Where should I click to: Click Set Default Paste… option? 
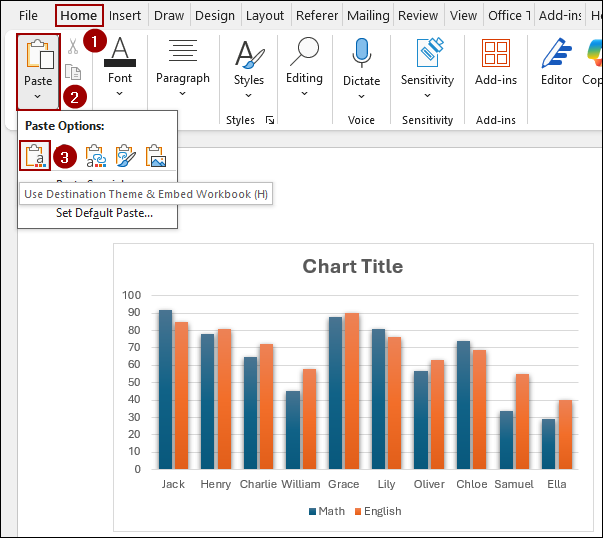tap(104, 212)
